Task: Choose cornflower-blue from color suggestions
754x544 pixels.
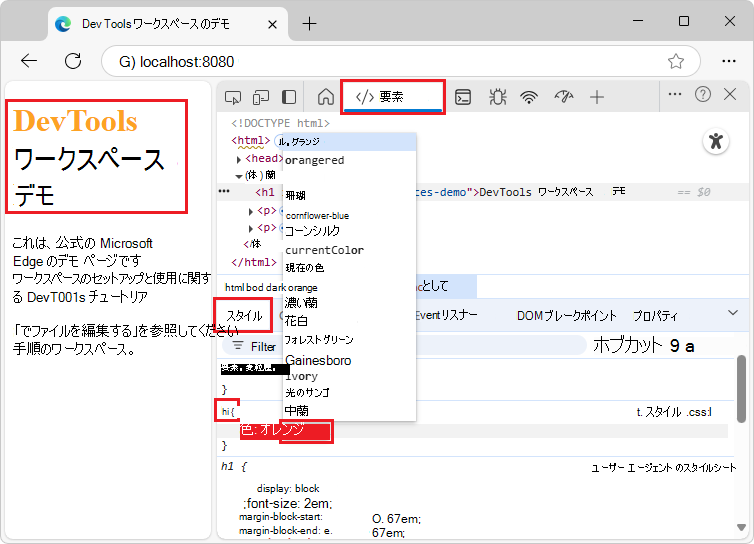Action: coord(349,215)
